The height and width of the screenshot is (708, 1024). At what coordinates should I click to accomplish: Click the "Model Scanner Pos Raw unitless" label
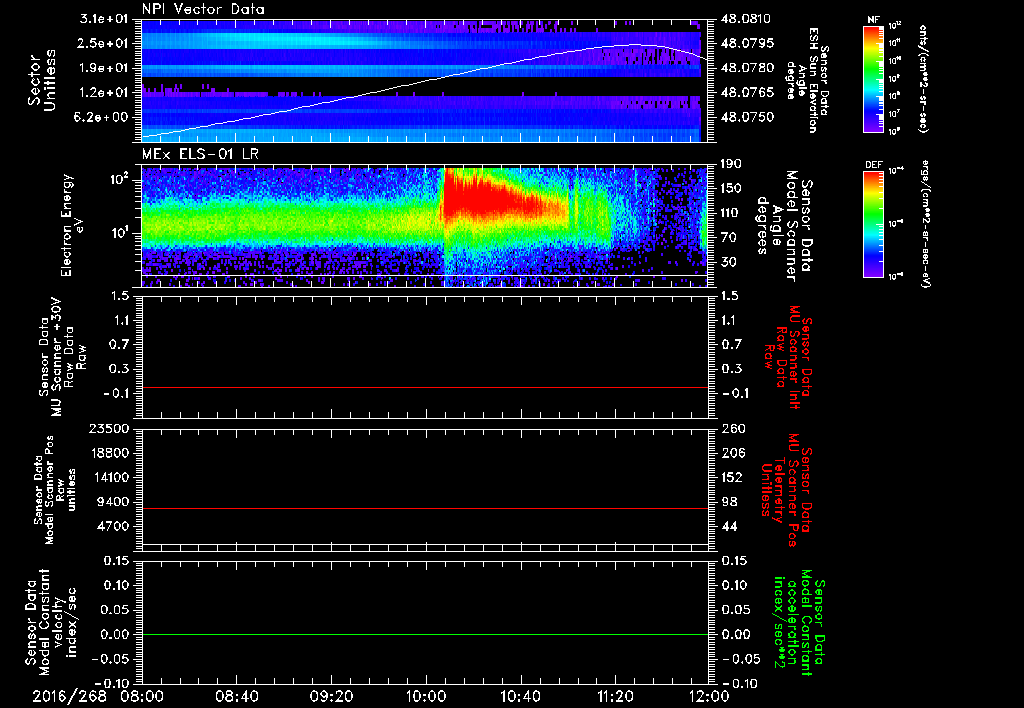55,490
